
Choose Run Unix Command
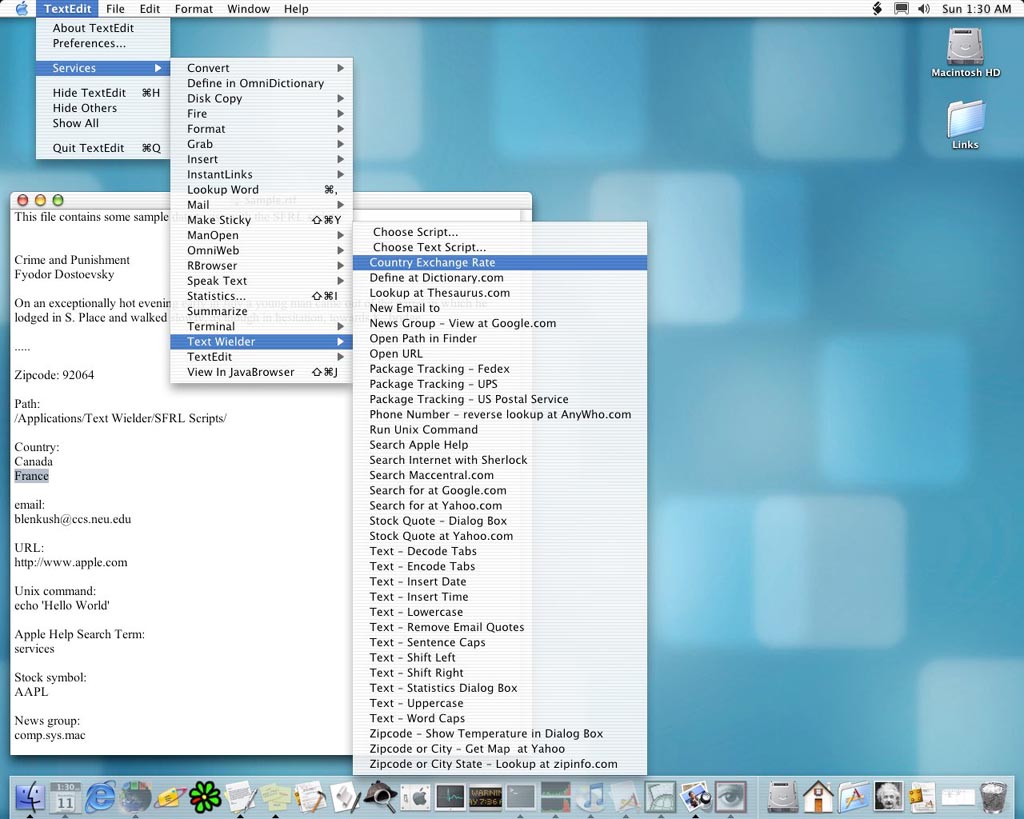click(500, 430)
